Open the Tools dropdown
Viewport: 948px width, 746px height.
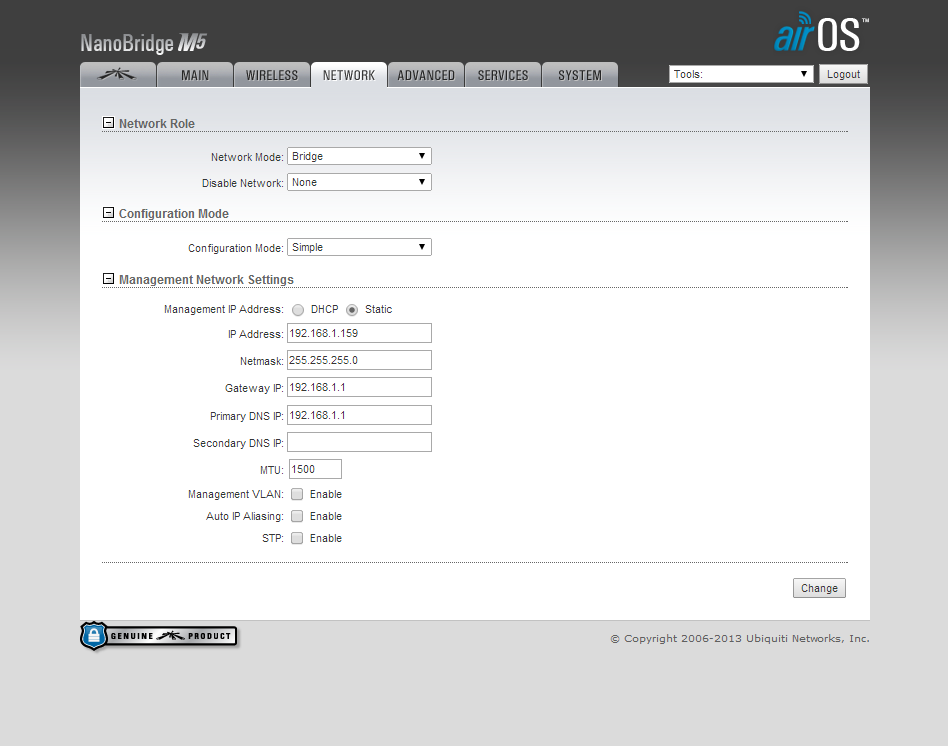tap(741, 74)
